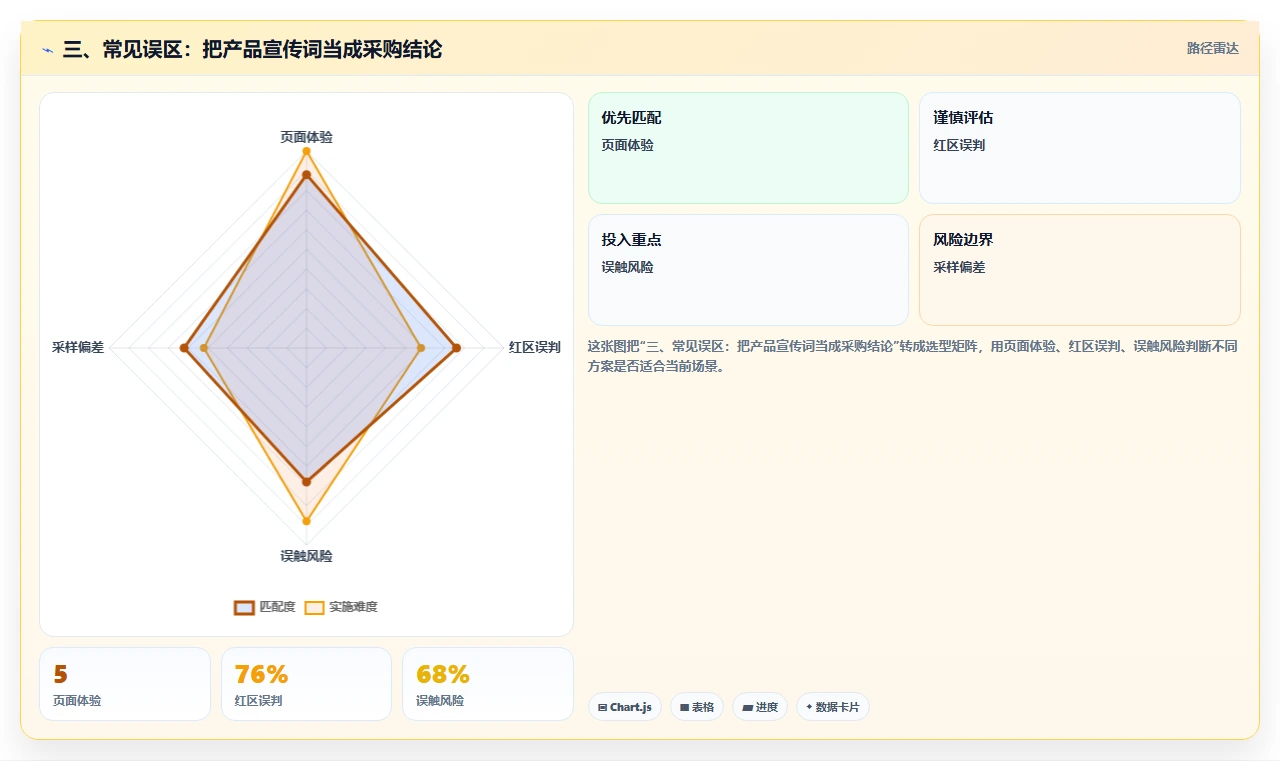The image size is (1280, 761).
Task: Select the 风险边界 card heading
Action: (963, 240)
